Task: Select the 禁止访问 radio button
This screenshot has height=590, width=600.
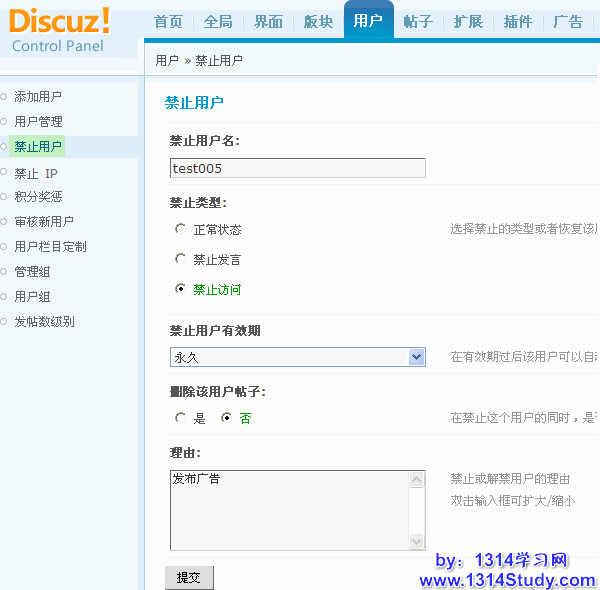Action: coord(180,289)
